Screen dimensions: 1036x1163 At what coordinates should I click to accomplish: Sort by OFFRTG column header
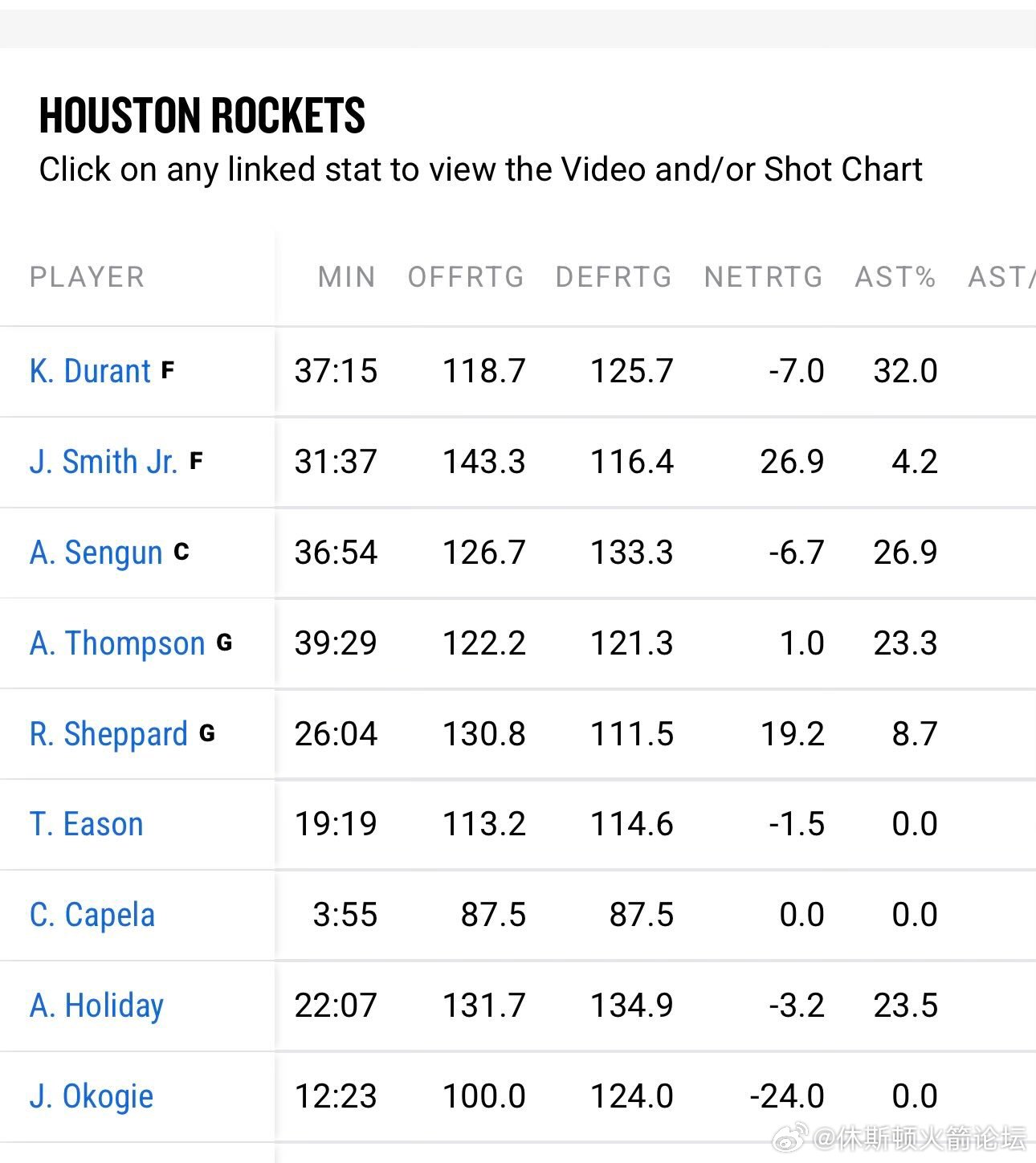click(466, 277)
